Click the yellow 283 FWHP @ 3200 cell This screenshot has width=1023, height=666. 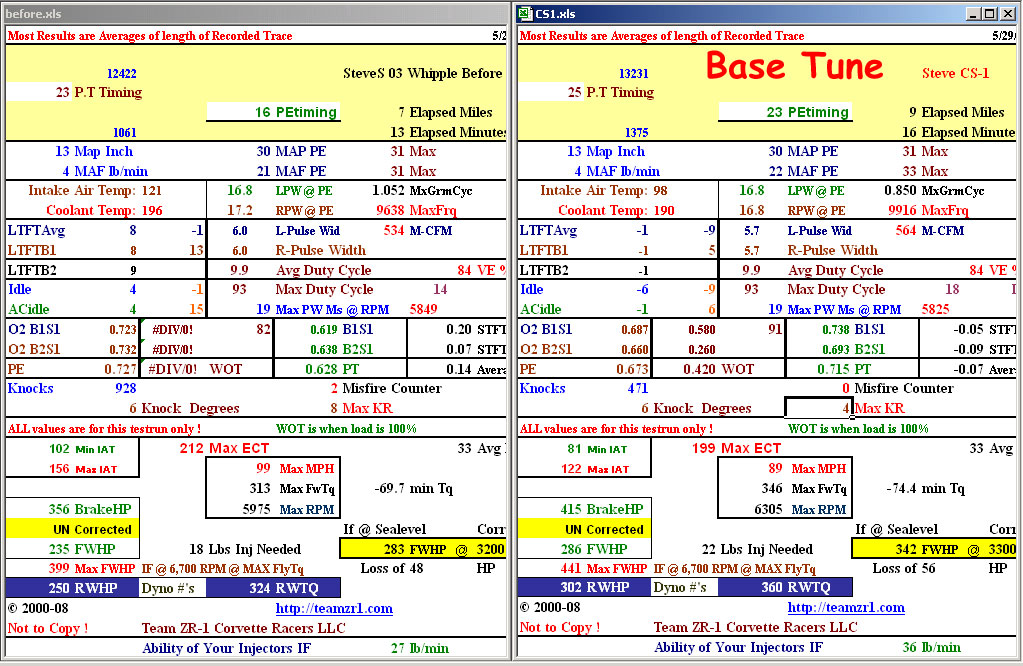pyautogui.click(x=423, y=549)
